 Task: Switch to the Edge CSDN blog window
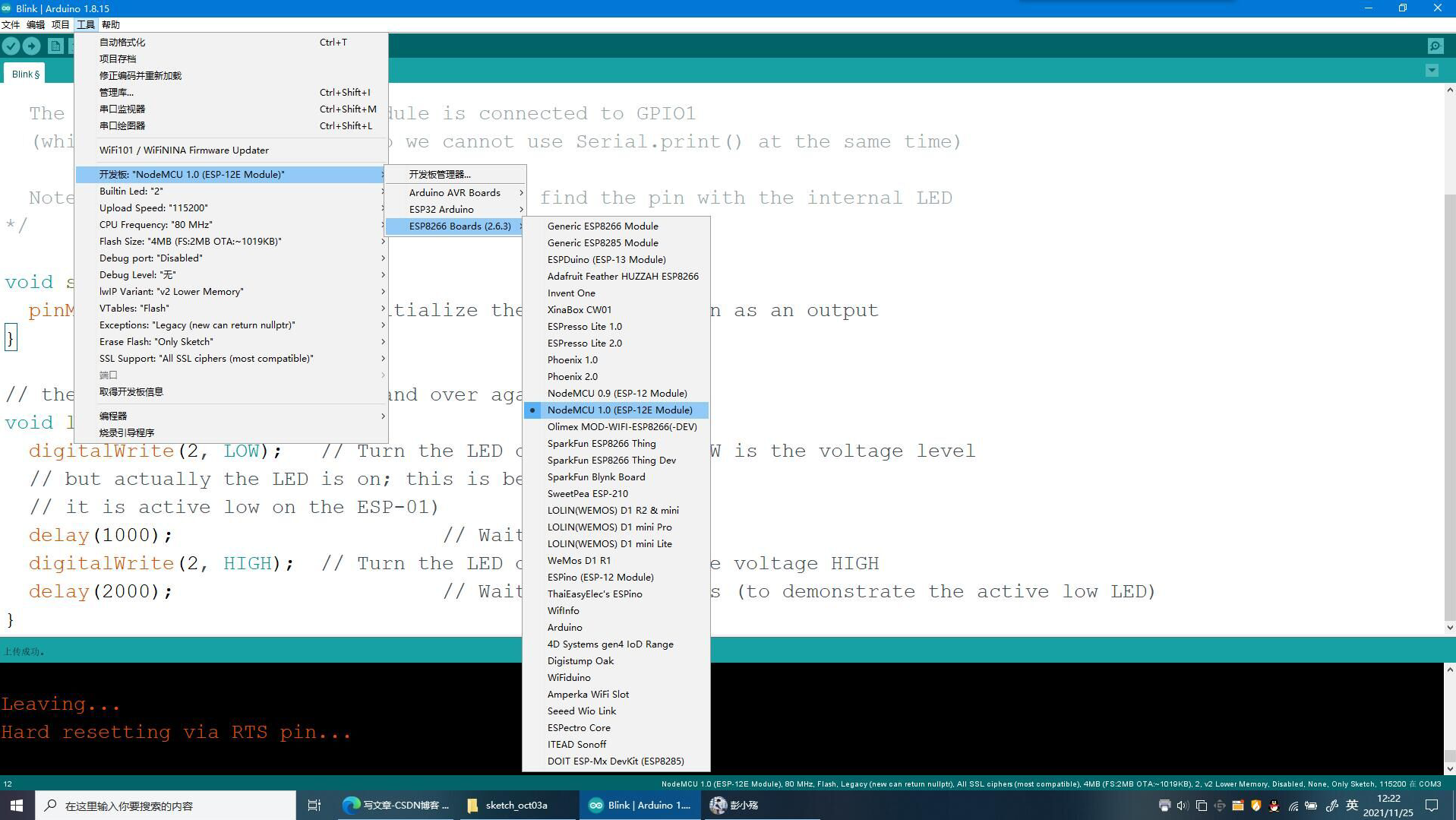point(396,806)
